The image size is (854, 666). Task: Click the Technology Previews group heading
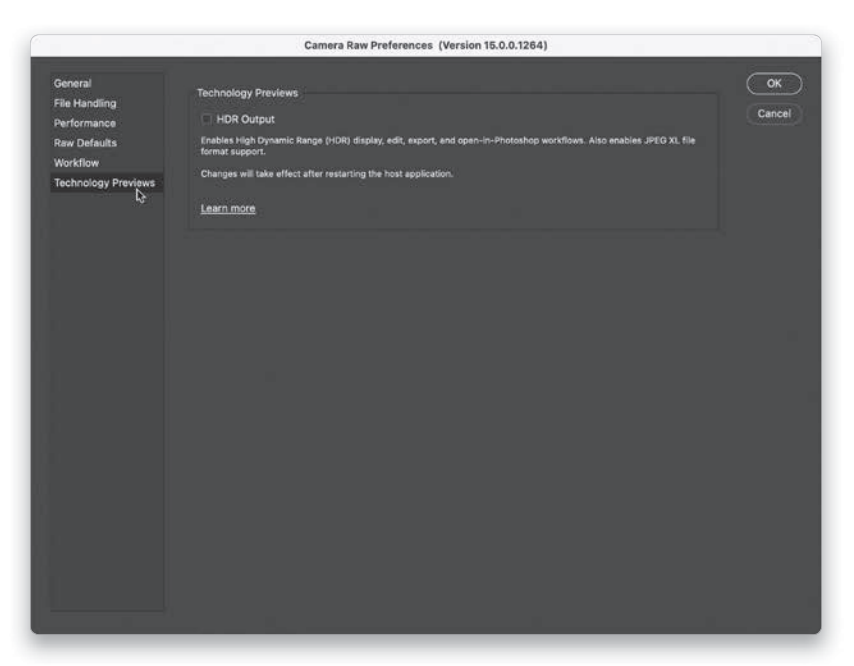(246, 93)
